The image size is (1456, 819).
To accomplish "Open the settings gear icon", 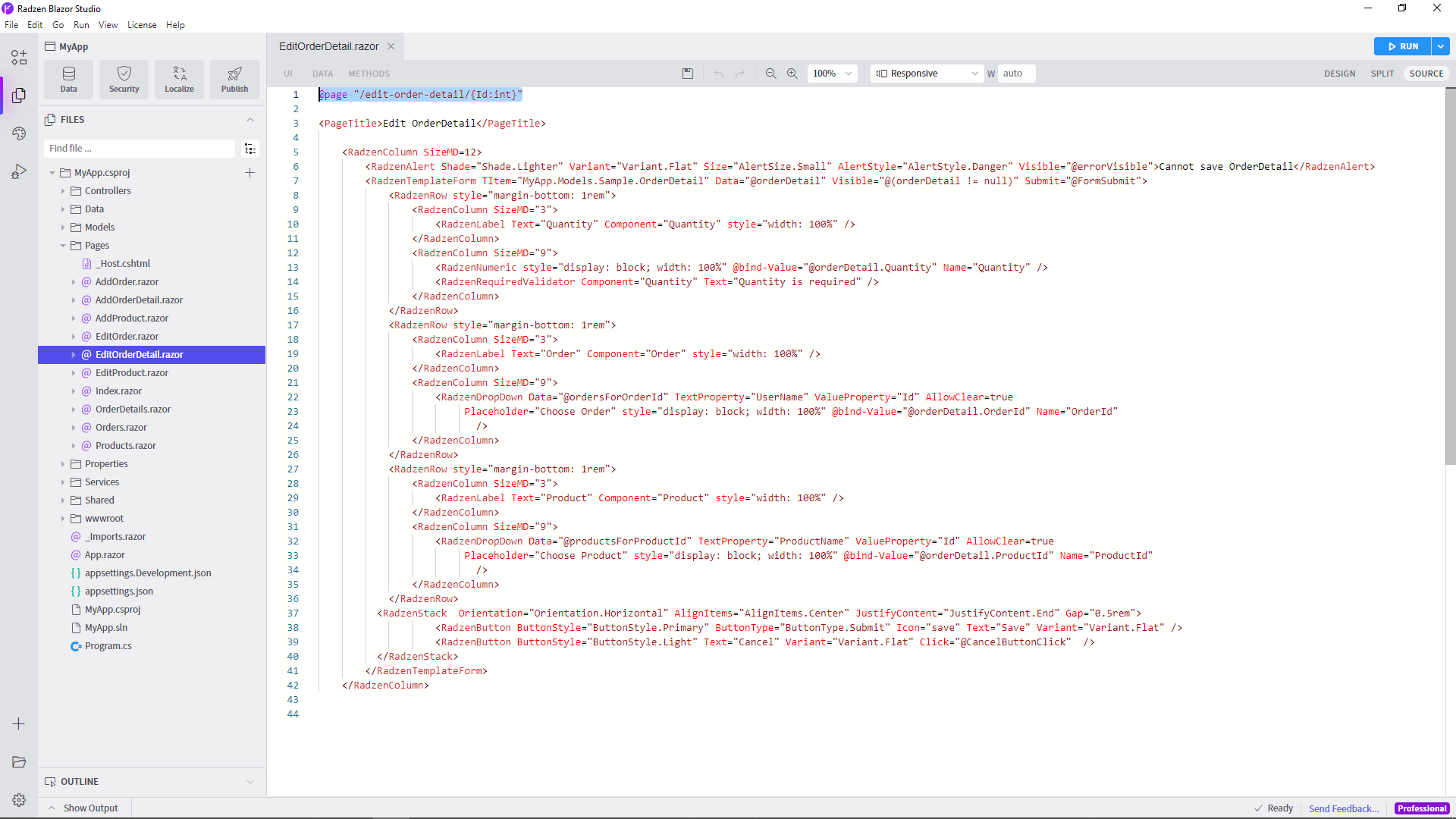I will point(19,800).
